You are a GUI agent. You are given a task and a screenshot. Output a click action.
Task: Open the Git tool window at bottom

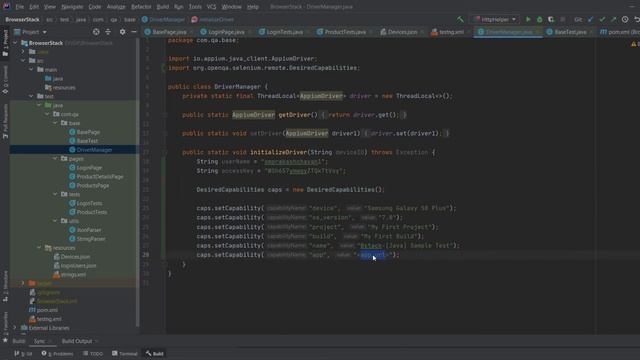click(x=23, y=353)
